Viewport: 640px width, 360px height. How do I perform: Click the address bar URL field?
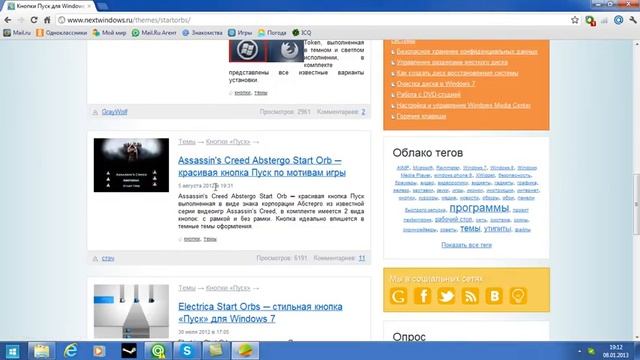click(x=312, y=20)
